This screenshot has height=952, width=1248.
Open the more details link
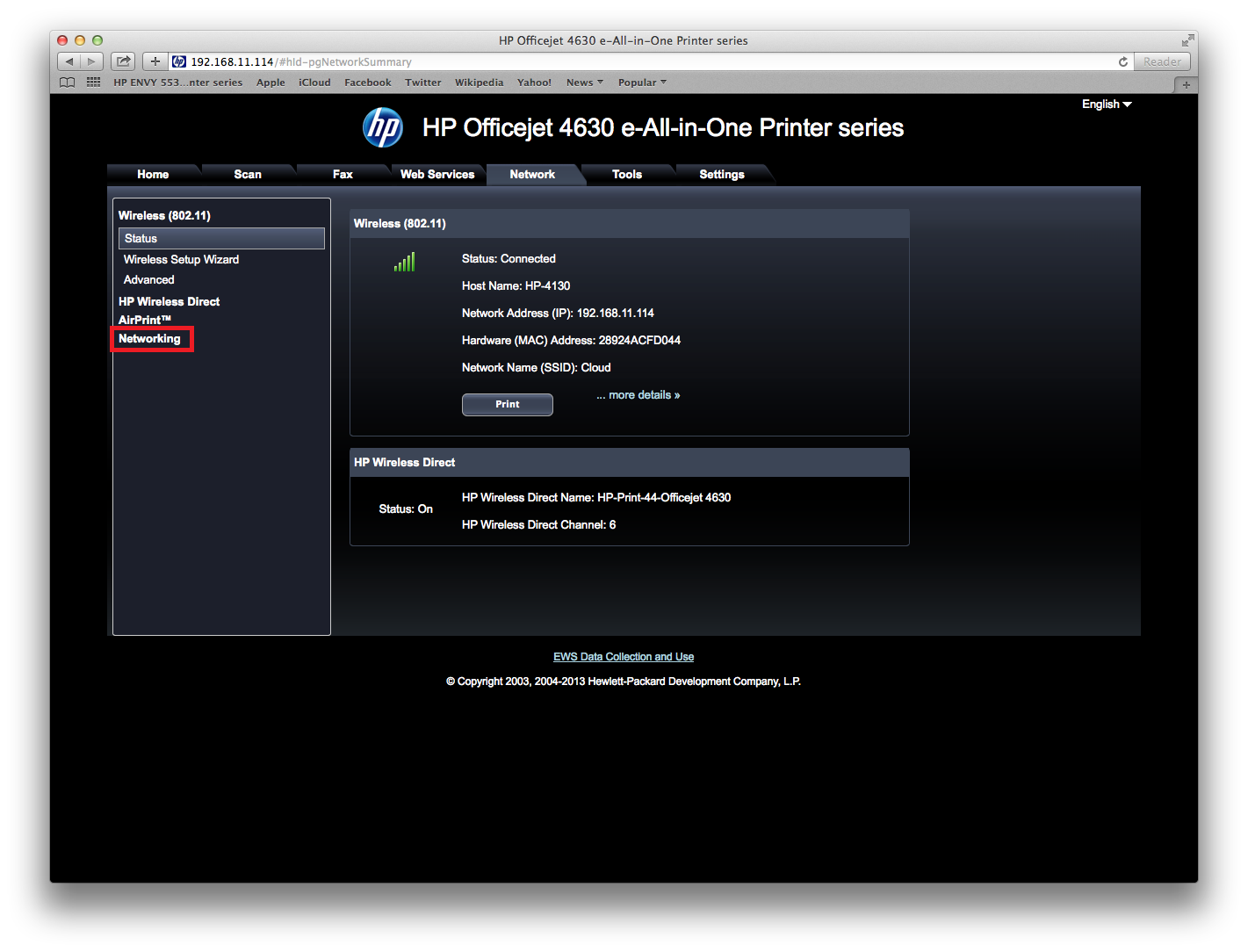click(638, 395)
